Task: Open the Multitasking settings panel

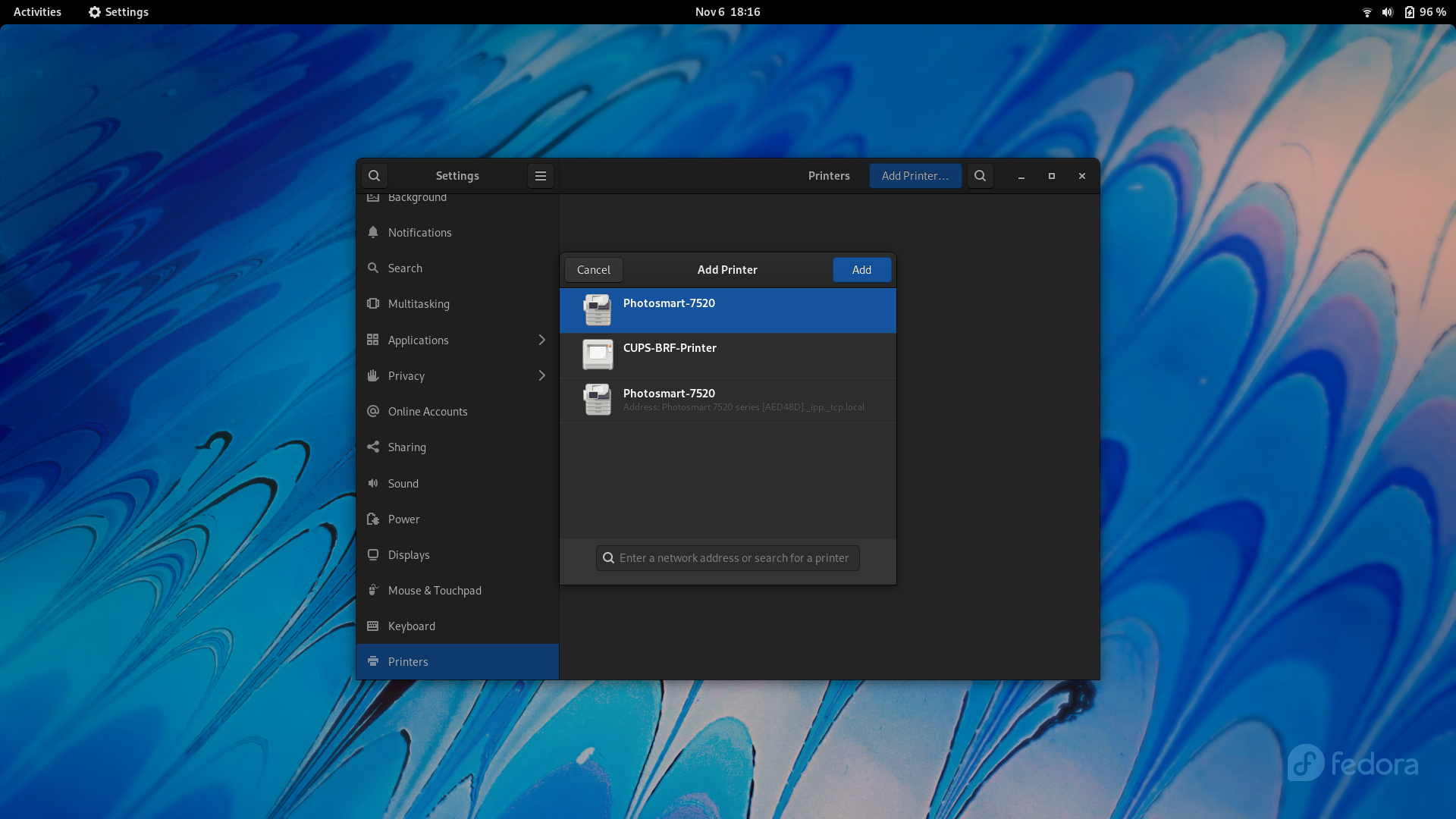Action: [457, 303]
